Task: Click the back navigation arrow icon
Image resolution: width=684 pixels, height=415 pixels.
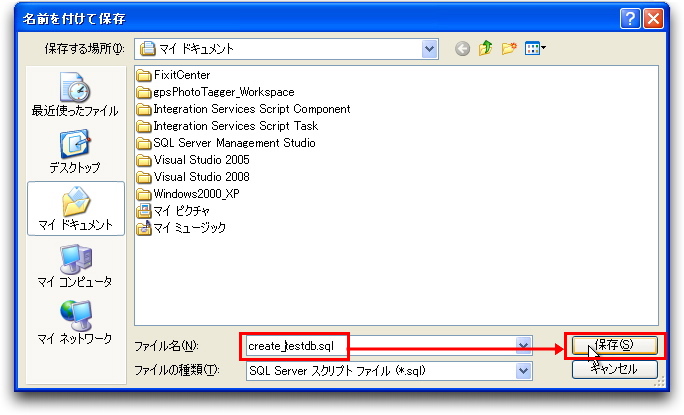Action: (x=462, y=48)
